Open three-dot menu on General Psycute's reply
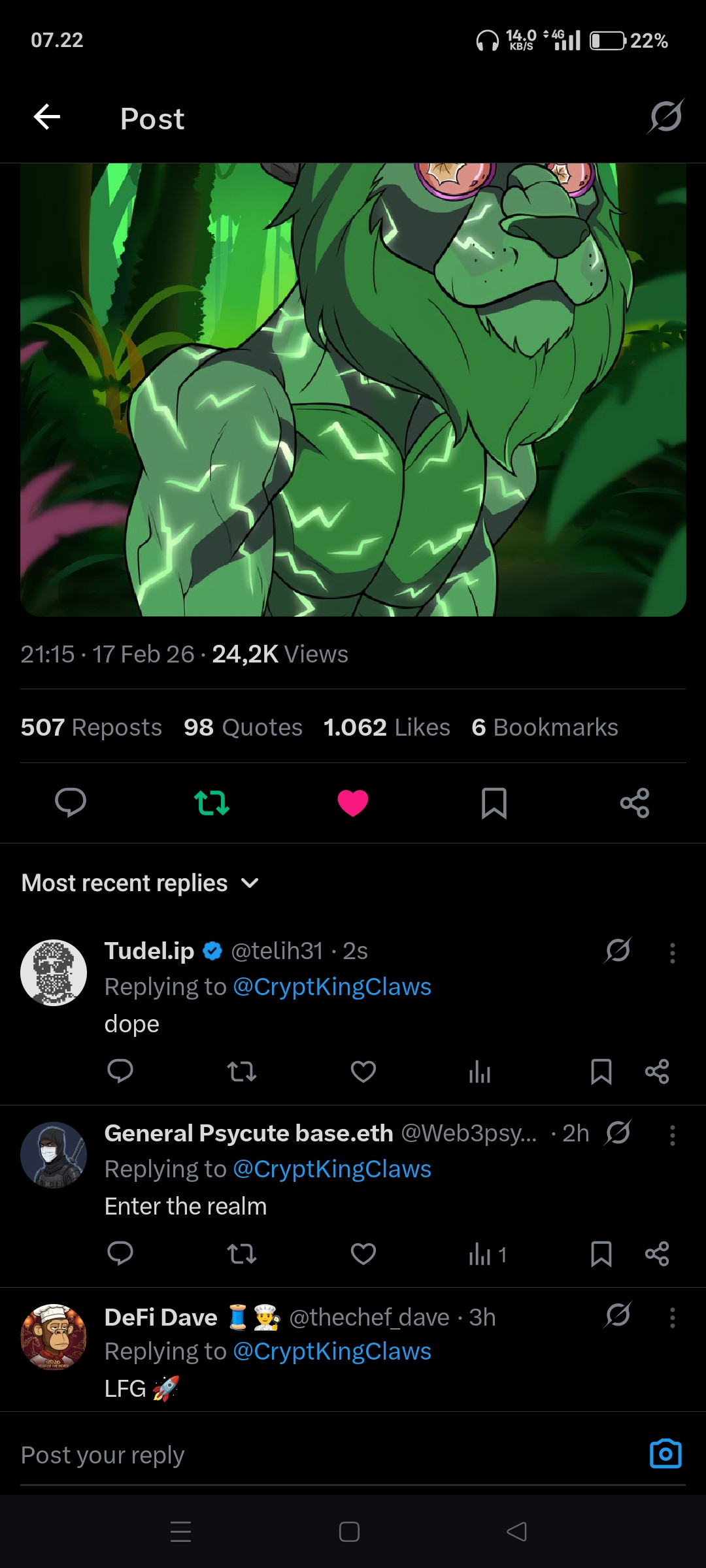 (x=672, y=1135)
